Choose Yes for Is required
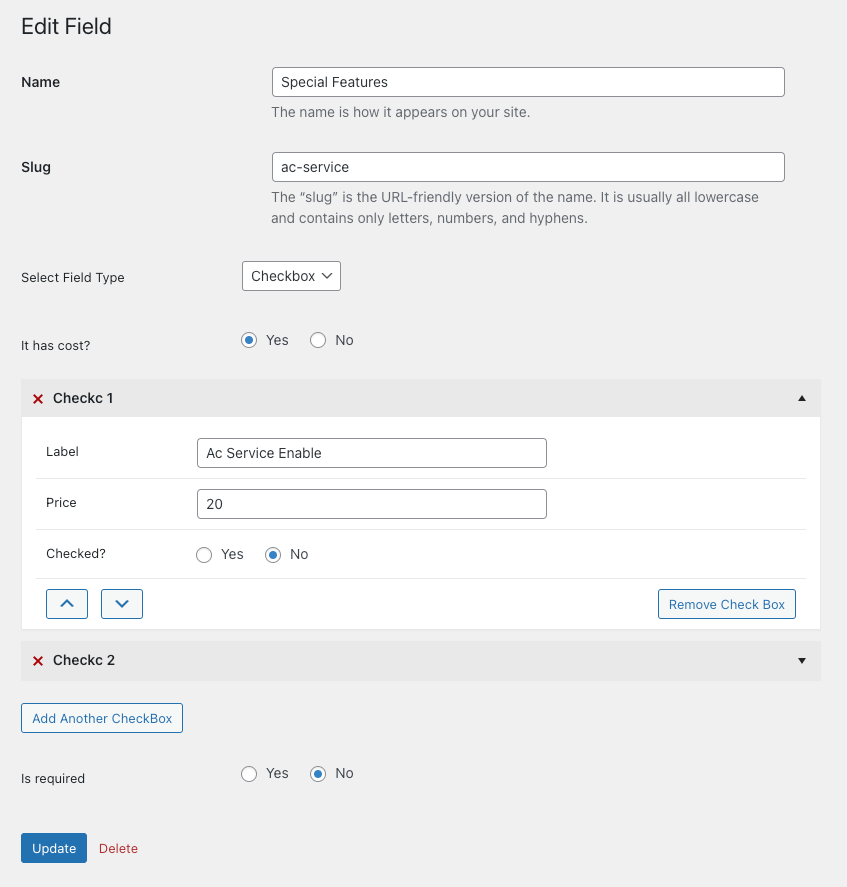 249,773
